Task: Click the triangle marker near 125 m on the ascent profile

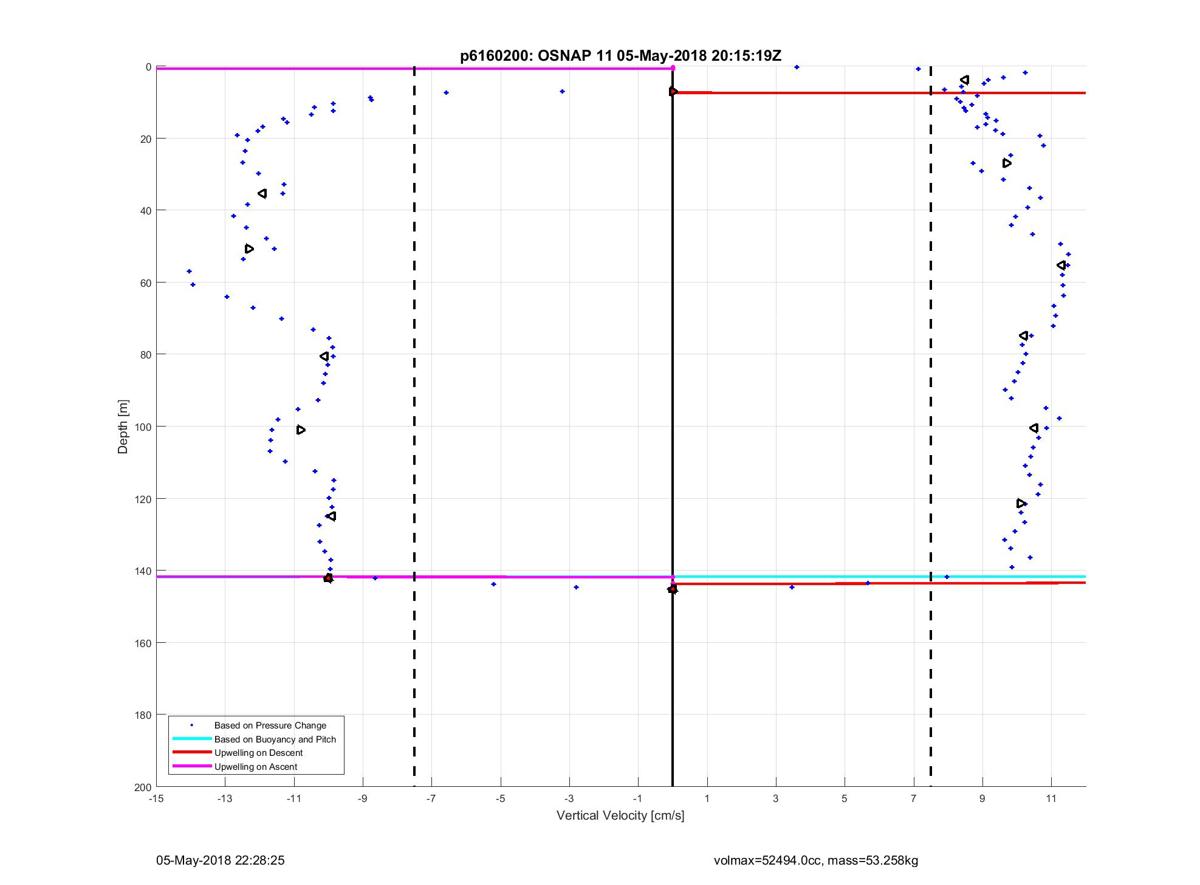Action: click(331, 516)
